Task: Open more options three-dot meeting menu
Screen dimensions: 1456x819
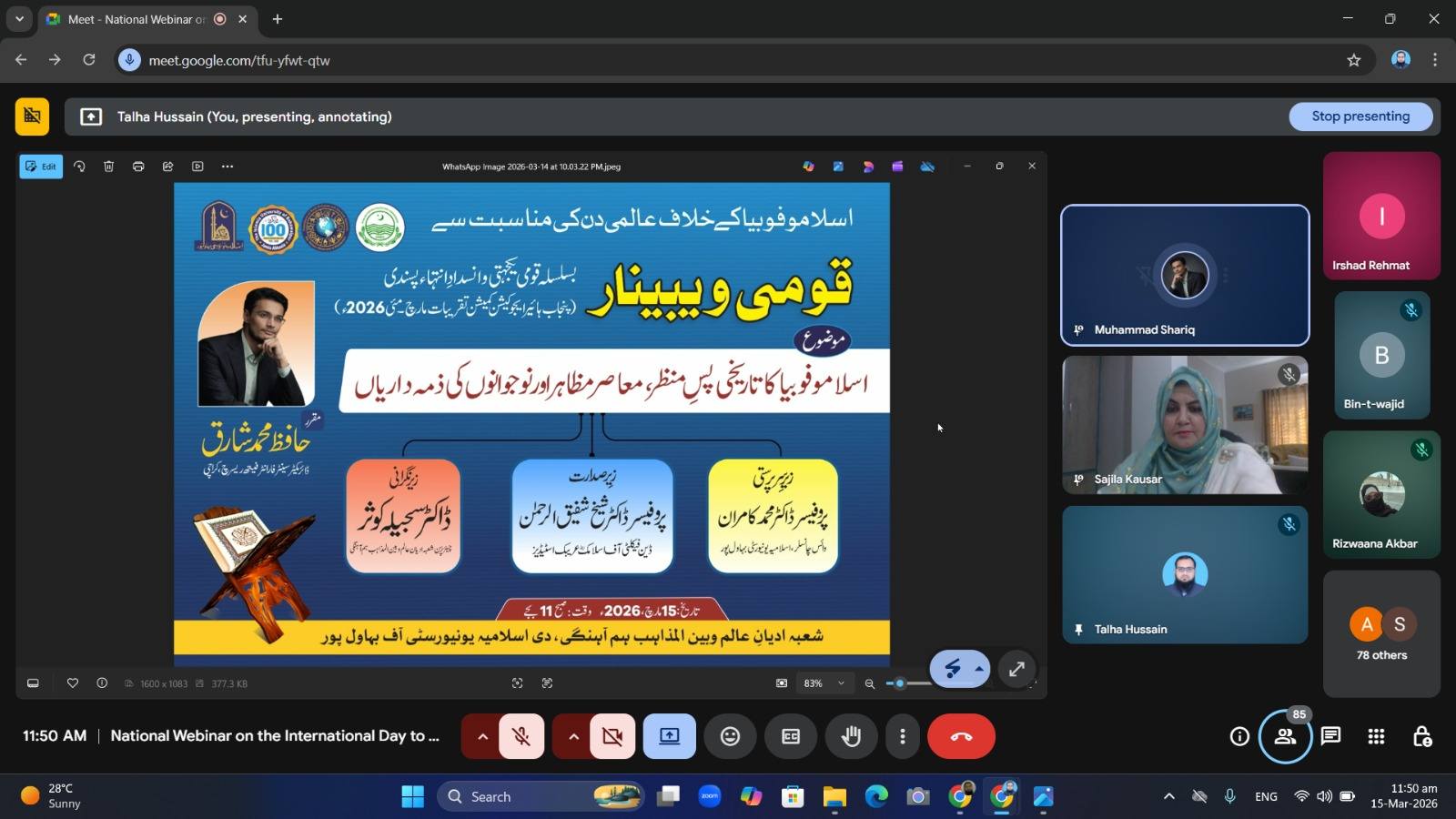Action: [902, 736]
